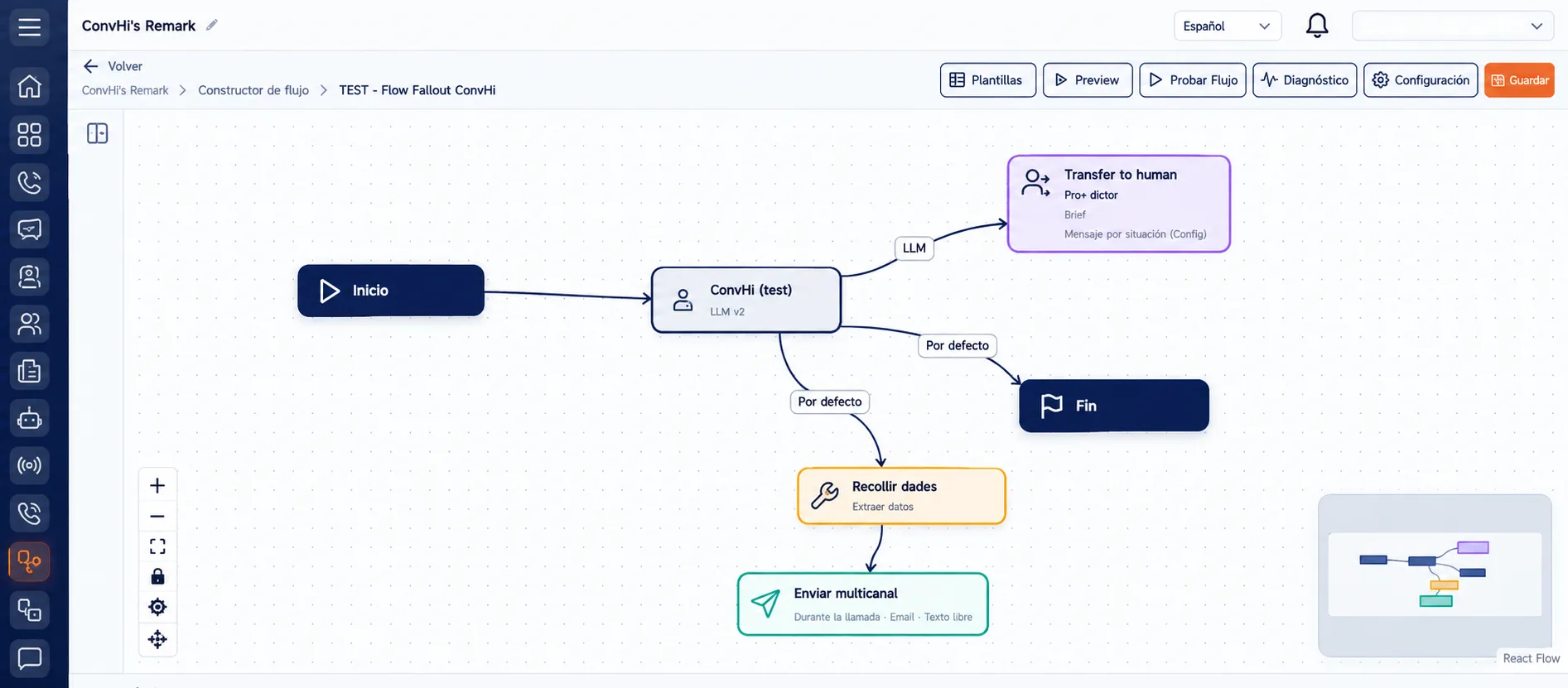Go to the home sidebar icon

click(x=29, y=86)
